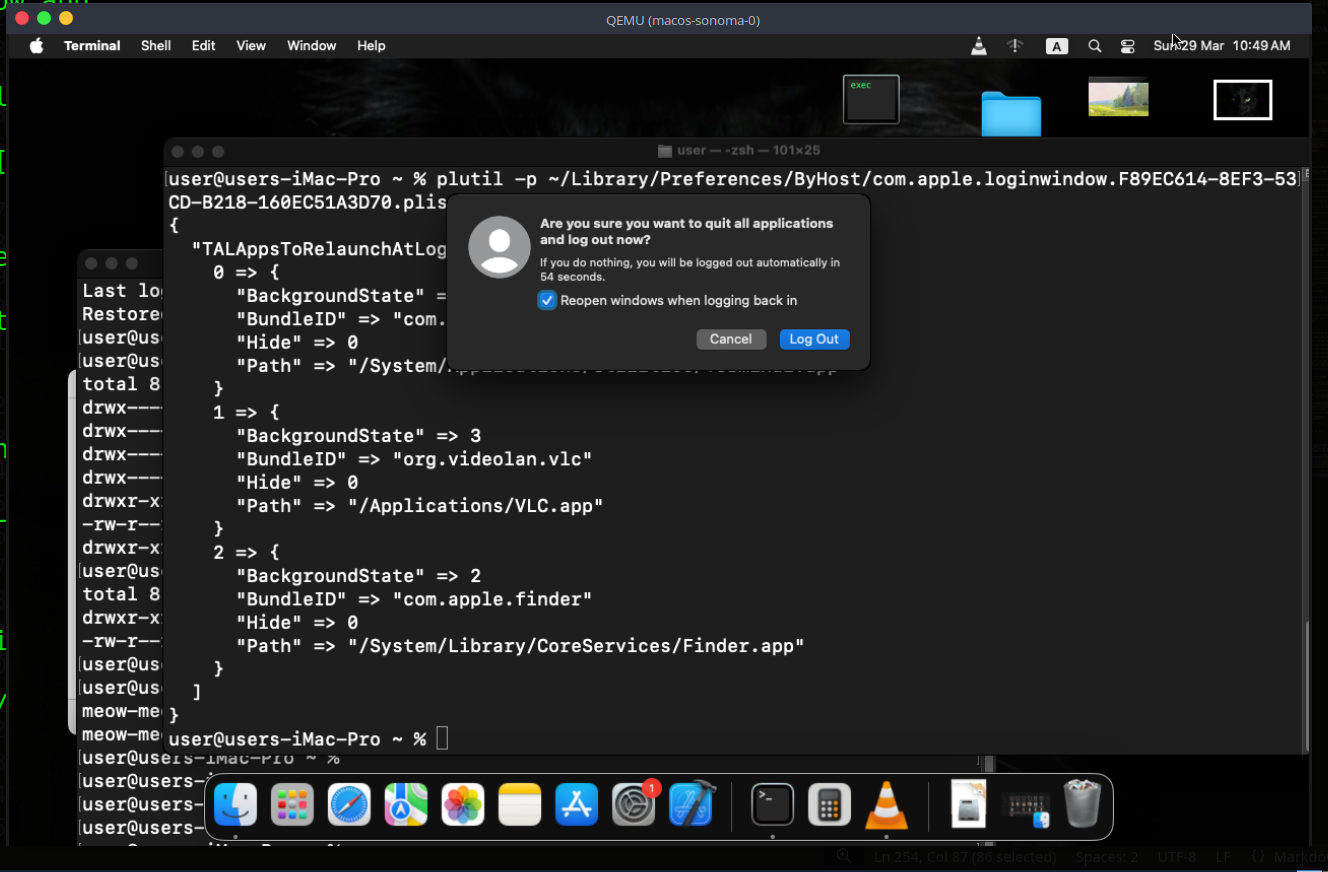Click the VLC cone icon in menu bar

(x=979, y=45)
